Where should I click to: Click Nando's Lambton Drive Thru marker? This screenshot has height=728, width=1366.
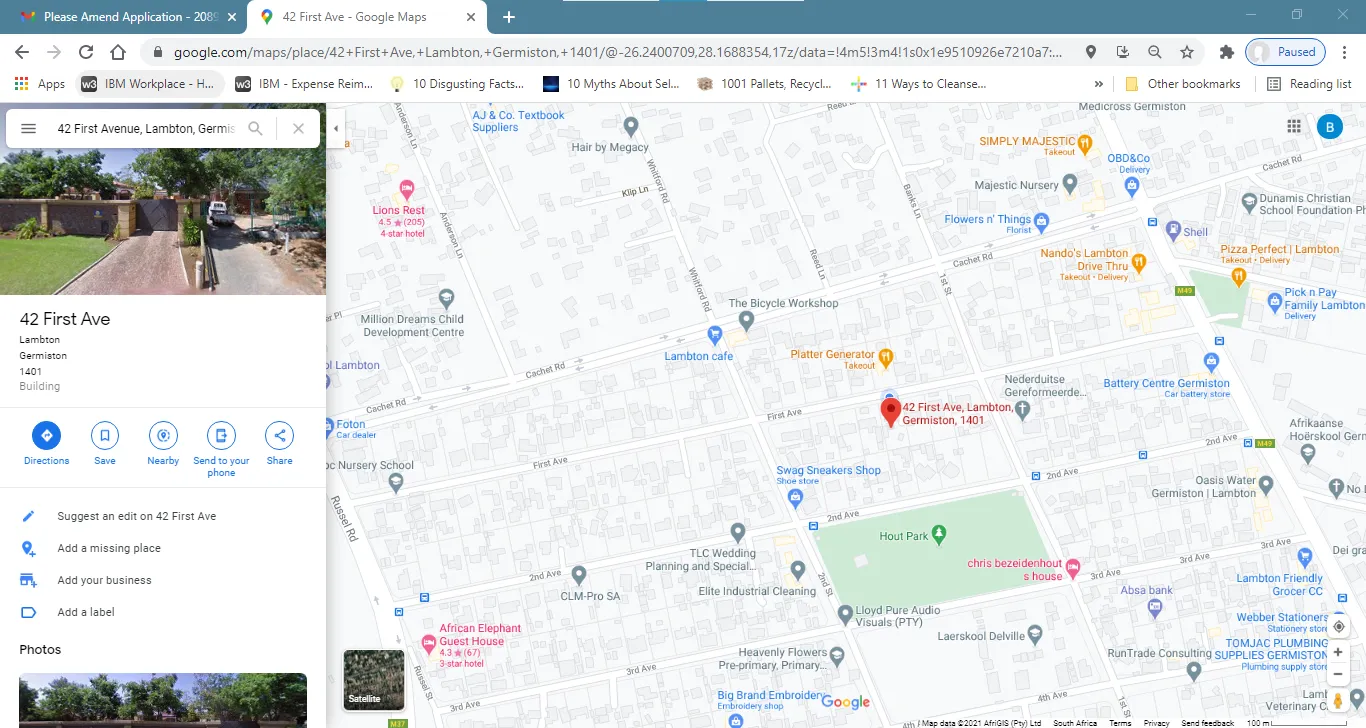pyautogui.click(x=1138, y=262)
